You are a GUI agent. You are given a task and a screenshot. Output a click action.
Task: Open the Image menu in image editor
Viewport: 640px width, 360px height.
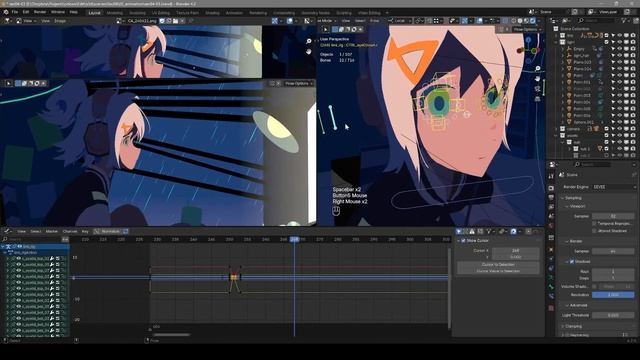60,21
